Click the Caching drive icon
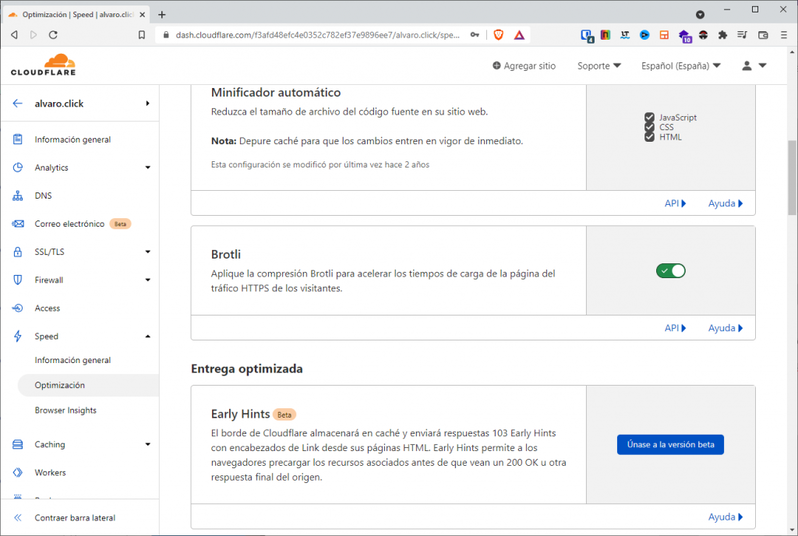This screenshot has height=536, width=798. [x=17, y=444]
